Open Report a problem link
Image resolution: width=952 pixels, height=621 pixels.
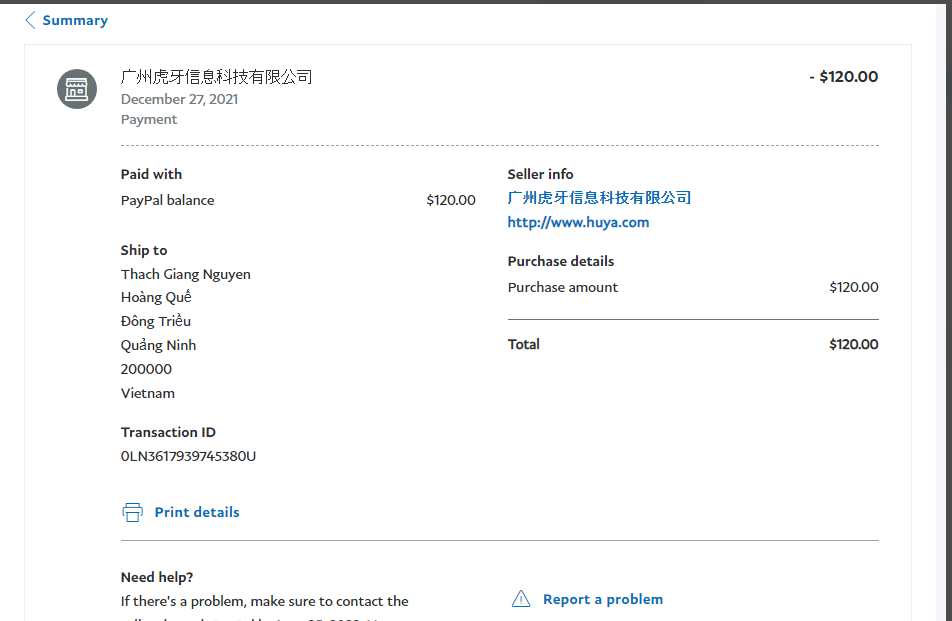(603, 599)
